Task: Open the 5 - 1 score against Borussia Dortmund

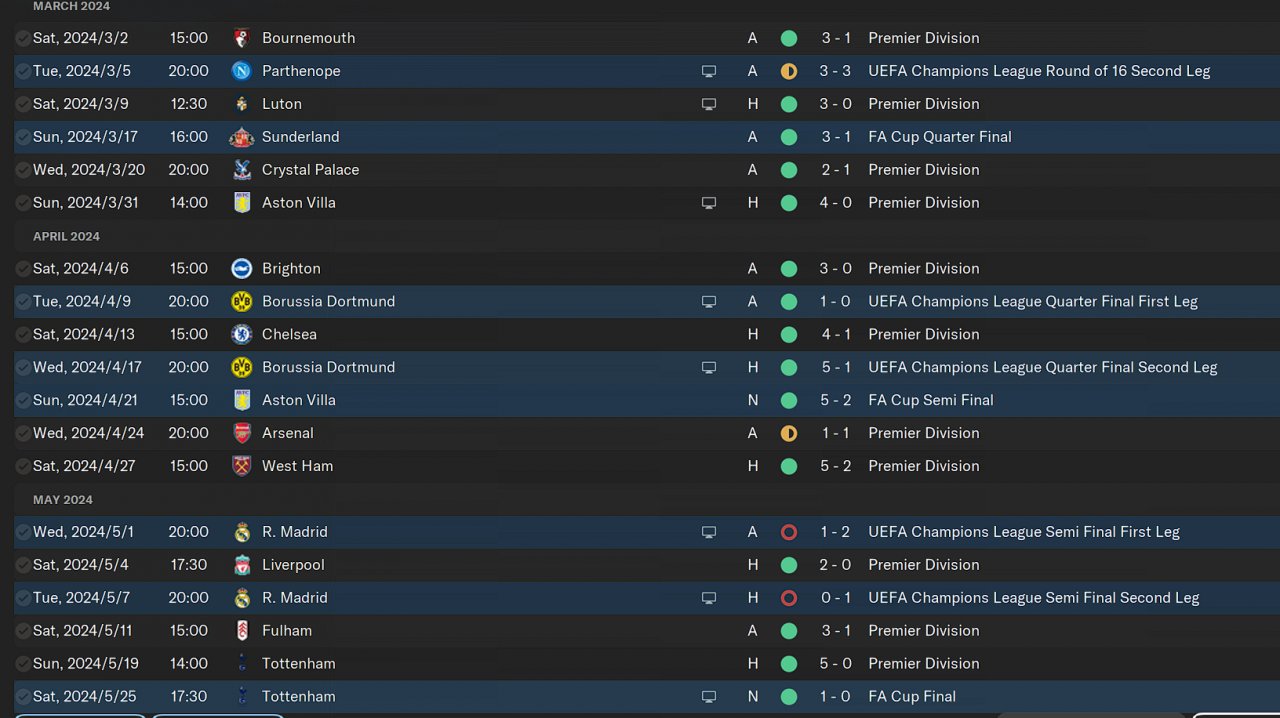Action: [x=836, y=367]
